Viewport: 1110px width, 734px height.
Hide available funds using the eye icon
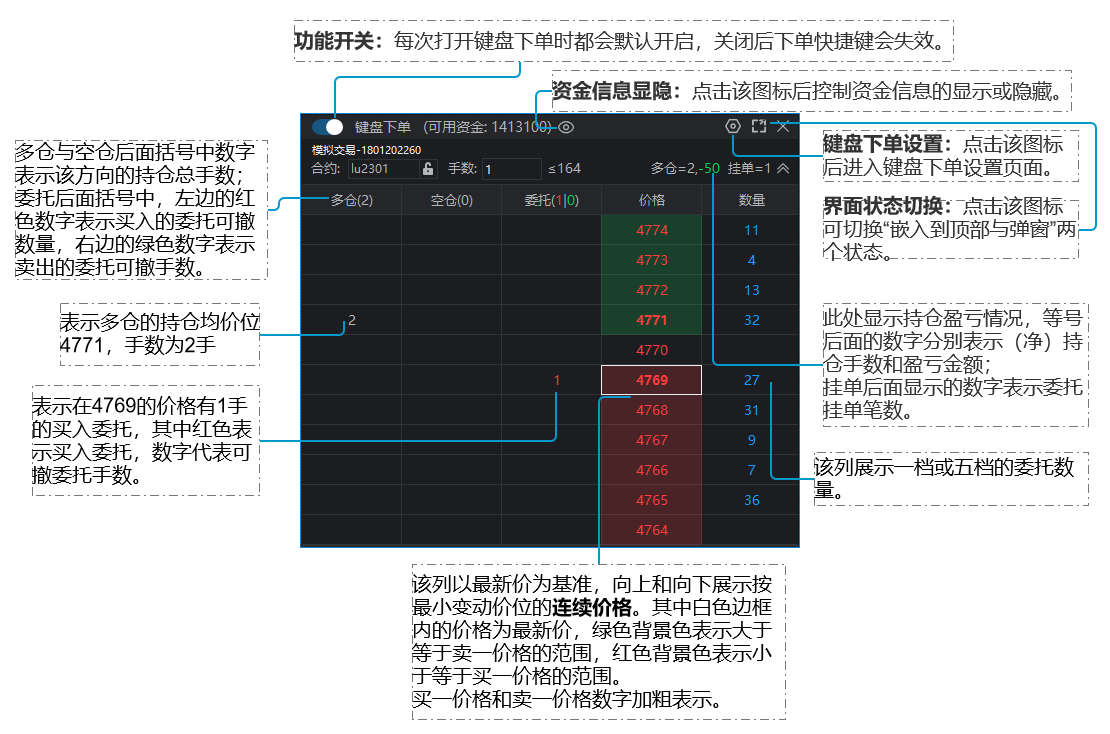(566, 127)
